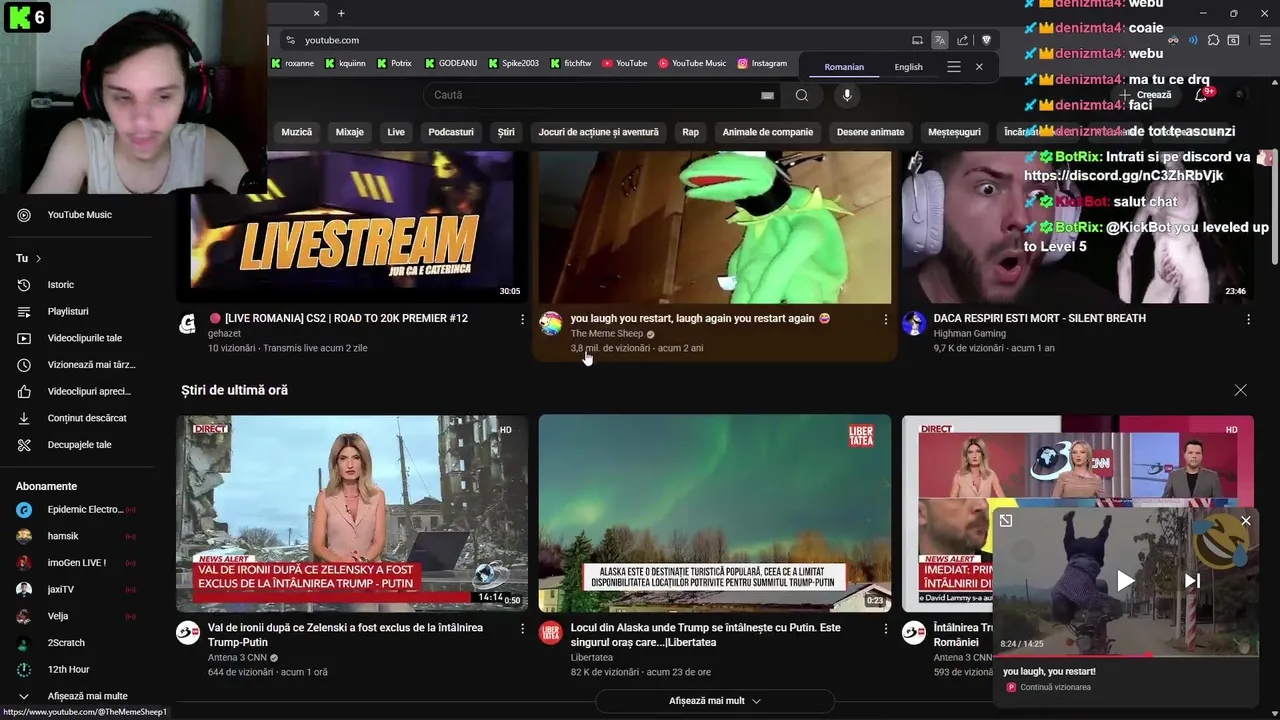1280x720 pixels.
Task: Open Potrix bookmark
Action: point(394,63)
